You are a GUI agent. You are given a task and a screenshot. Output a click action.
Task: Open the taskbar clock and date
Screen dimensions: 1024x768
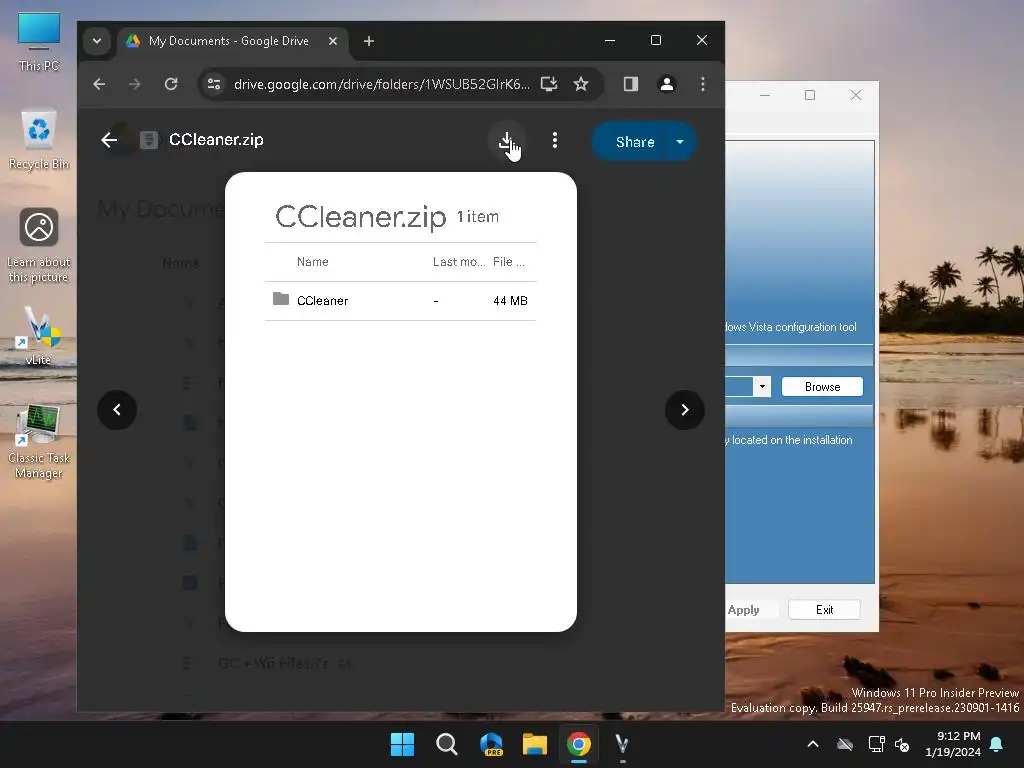[953, 744]
